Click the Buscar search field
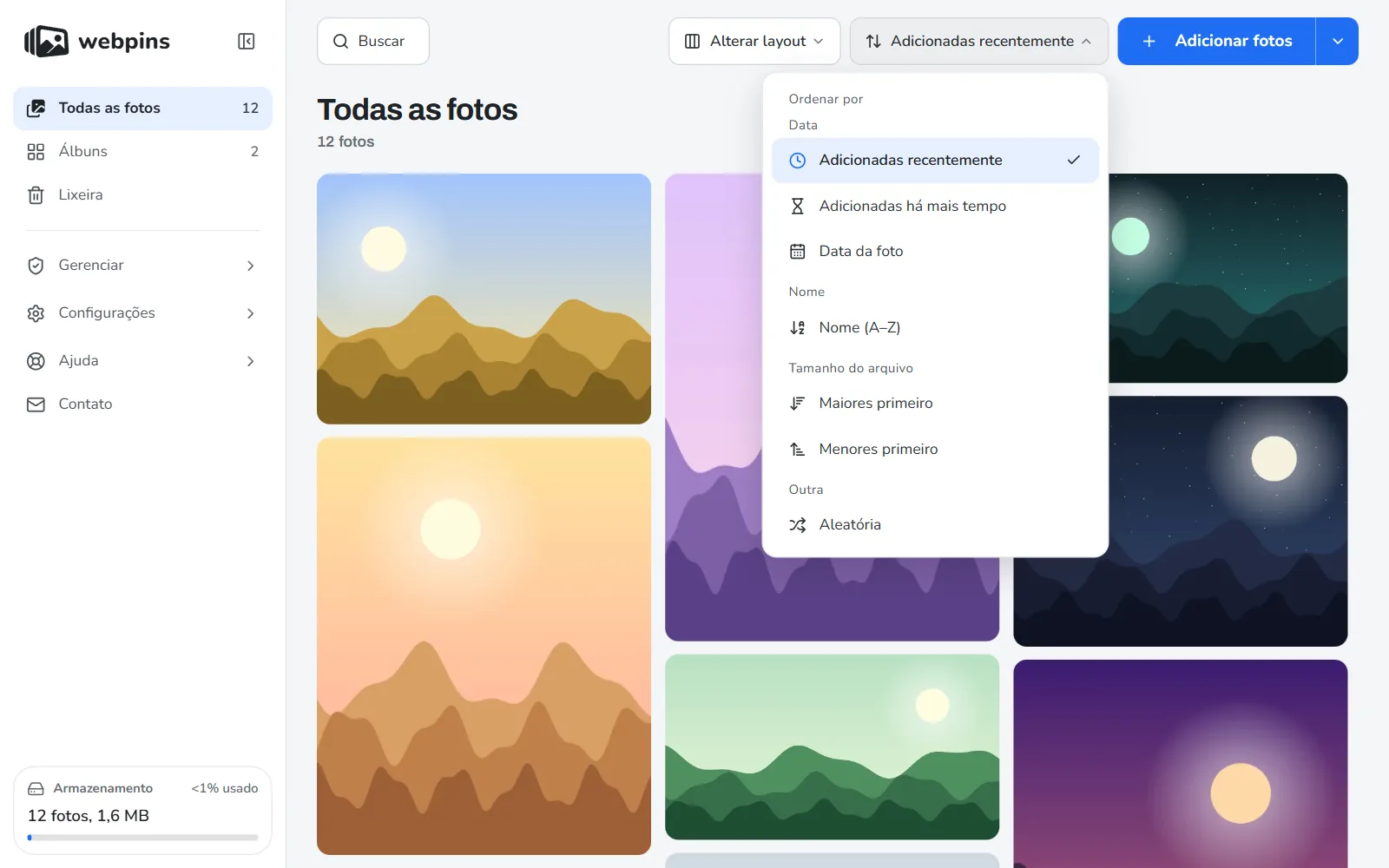Image resolution: width=1389 pixels, height=868 pixels. 373,42
